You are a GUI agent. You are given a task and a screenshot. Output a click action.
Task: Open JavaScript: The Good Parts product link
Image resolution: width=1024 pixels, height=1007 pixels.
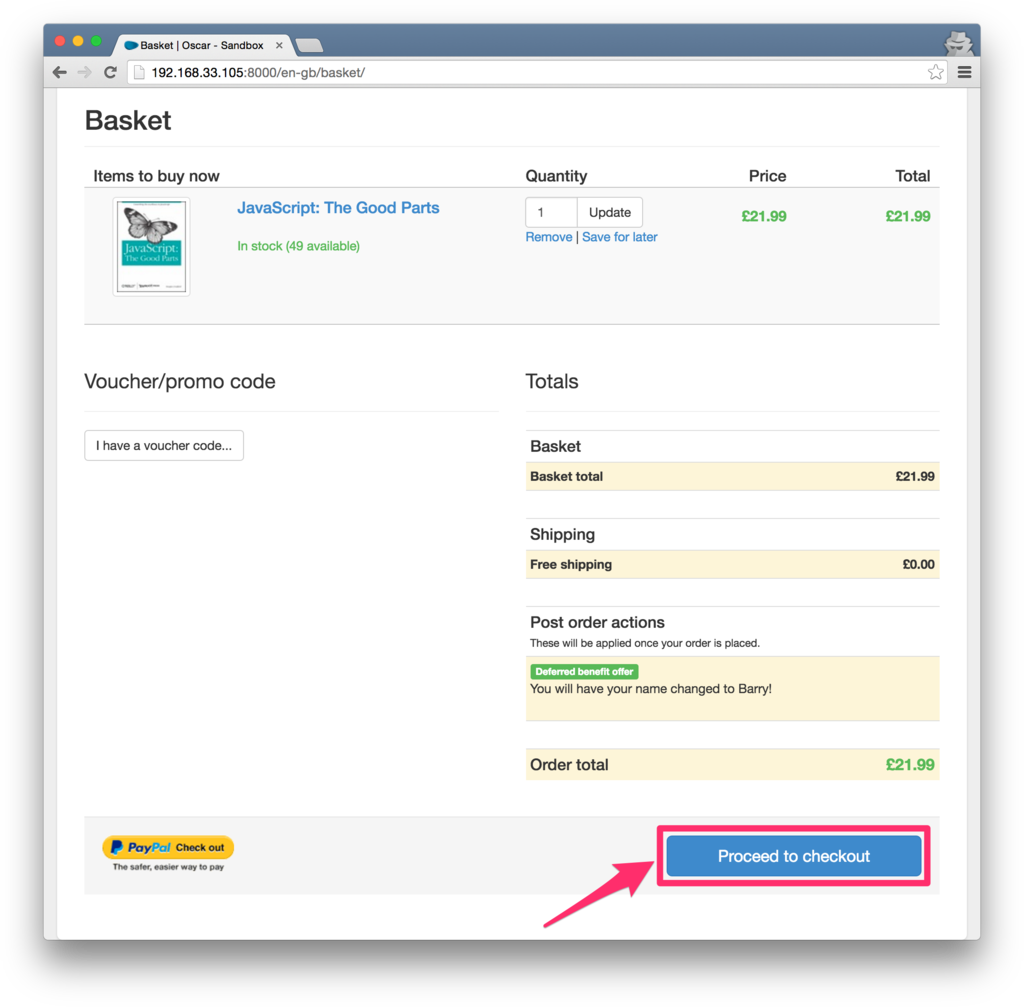[x=338, y=208]
